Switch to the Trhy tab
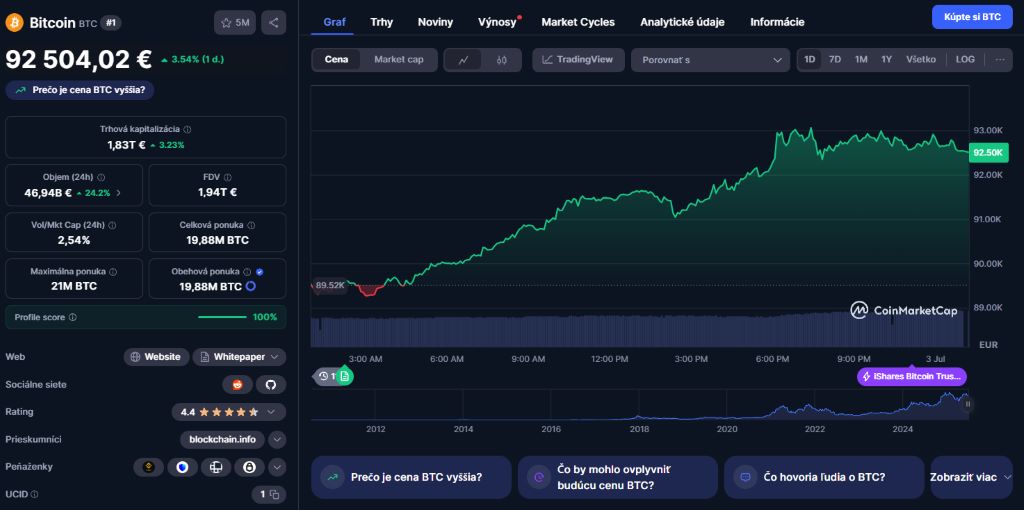Image resolution: width=1024 pixels, height=510 pixels. [x=381, y=22]
